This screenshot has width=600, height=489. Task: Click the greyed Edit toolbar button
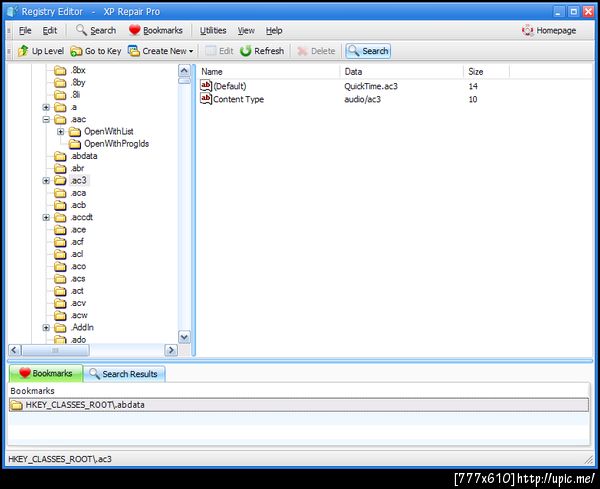[219, 51]
